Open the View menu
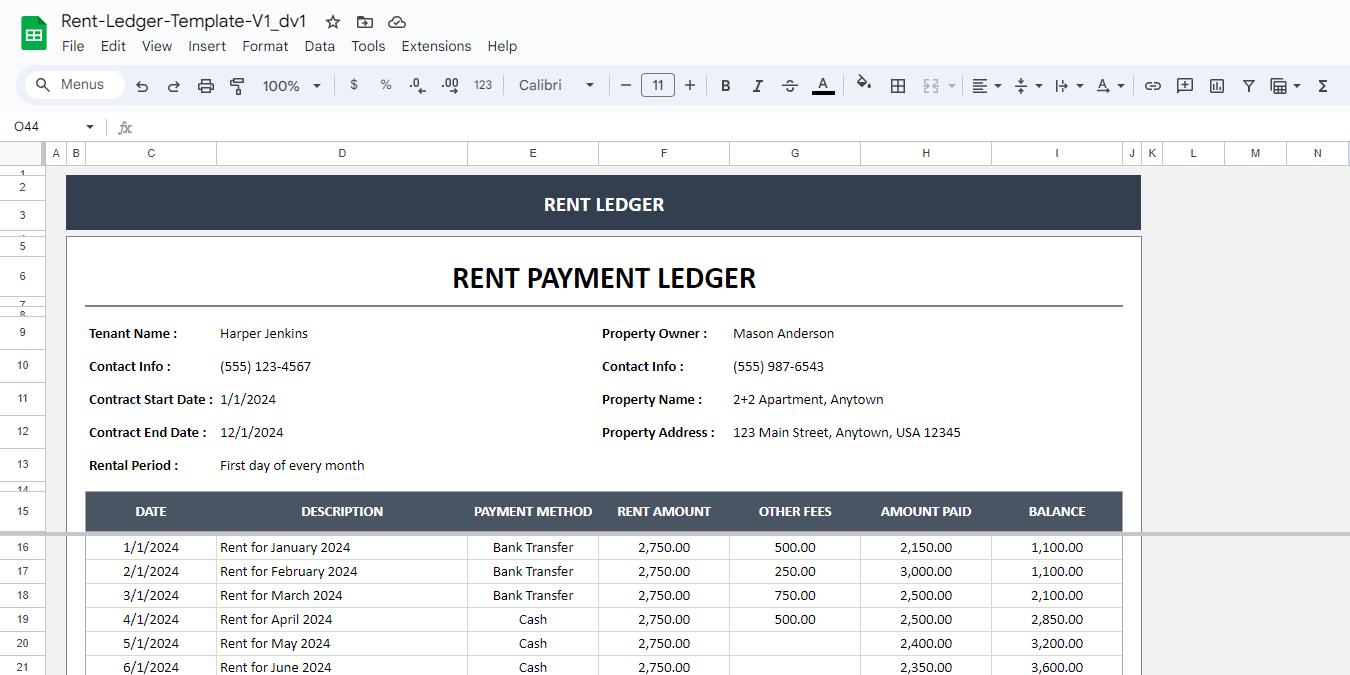Viewport: 1350px width, 675px height. coord(157,46)
